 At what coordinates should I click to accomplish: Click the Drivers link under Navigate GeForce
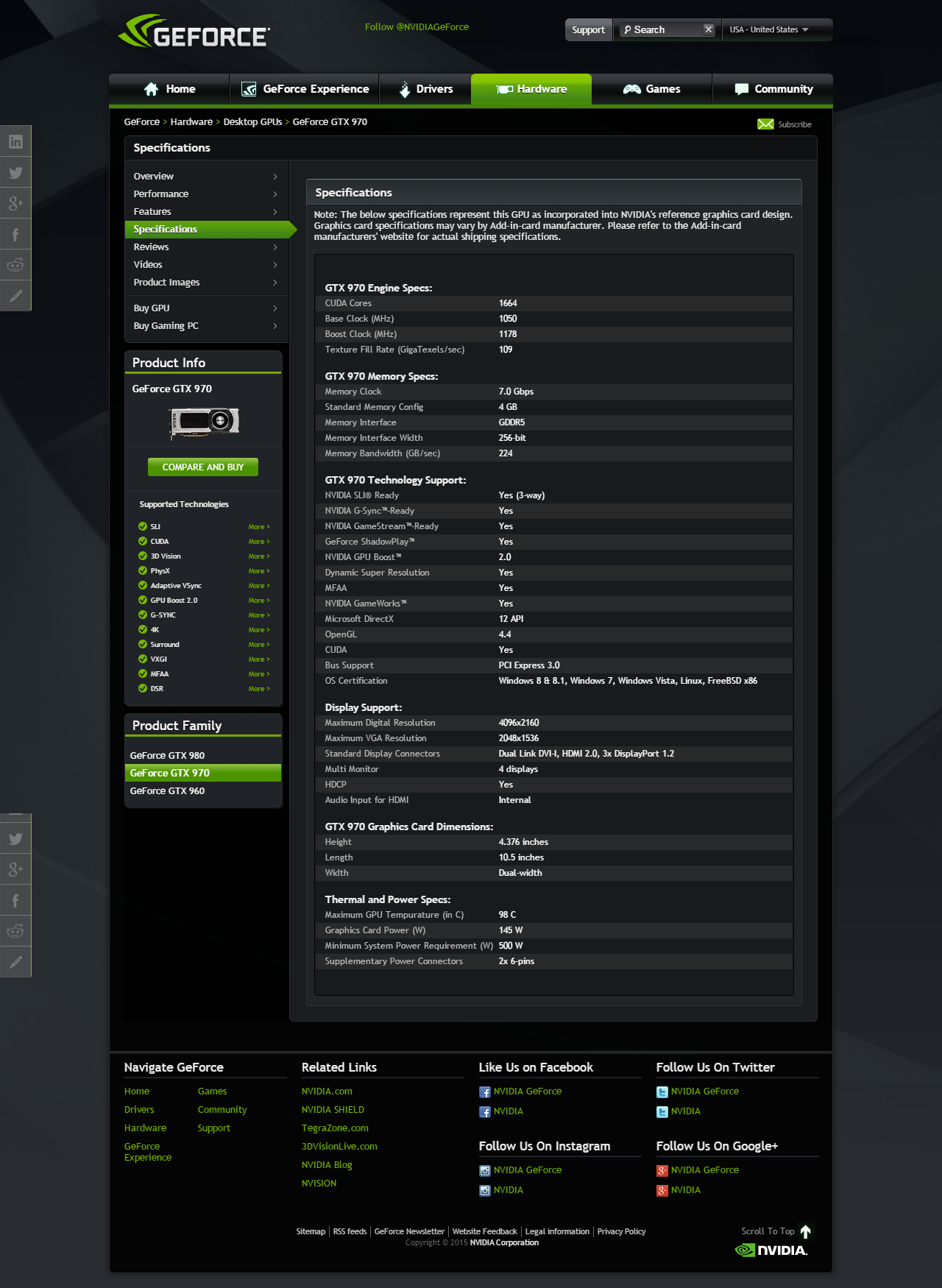139,1110
